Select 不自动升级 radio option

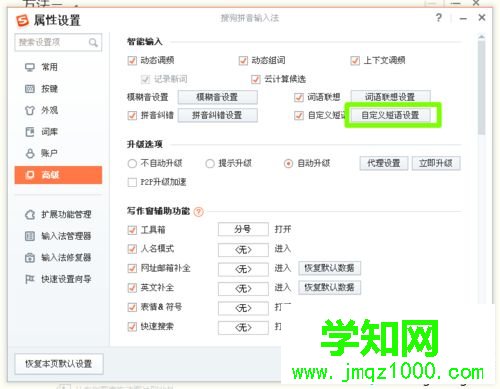pyautogui.click(x=132, y=164)
